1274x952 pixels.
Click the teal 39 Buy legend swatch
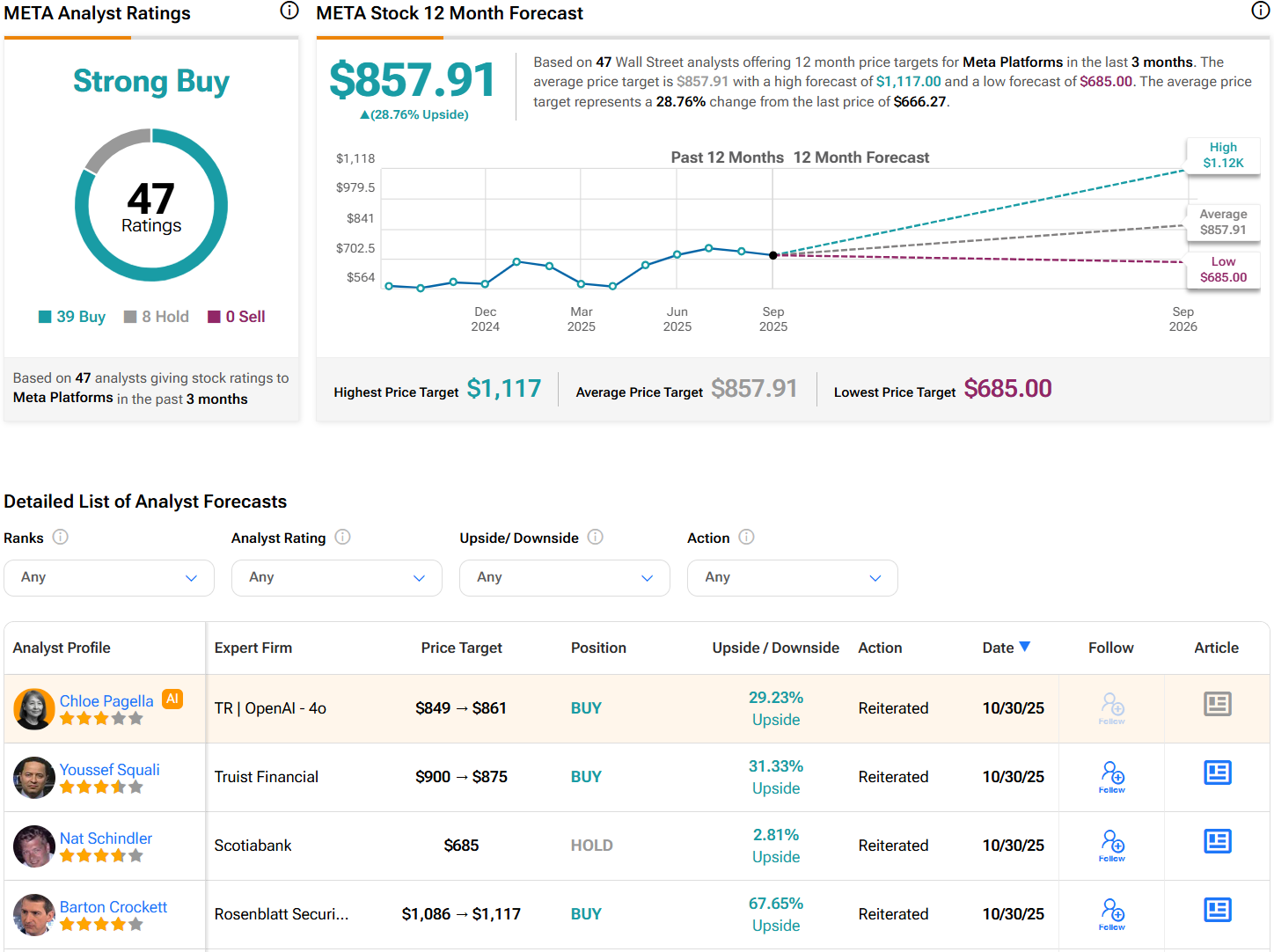click(45, 317)
